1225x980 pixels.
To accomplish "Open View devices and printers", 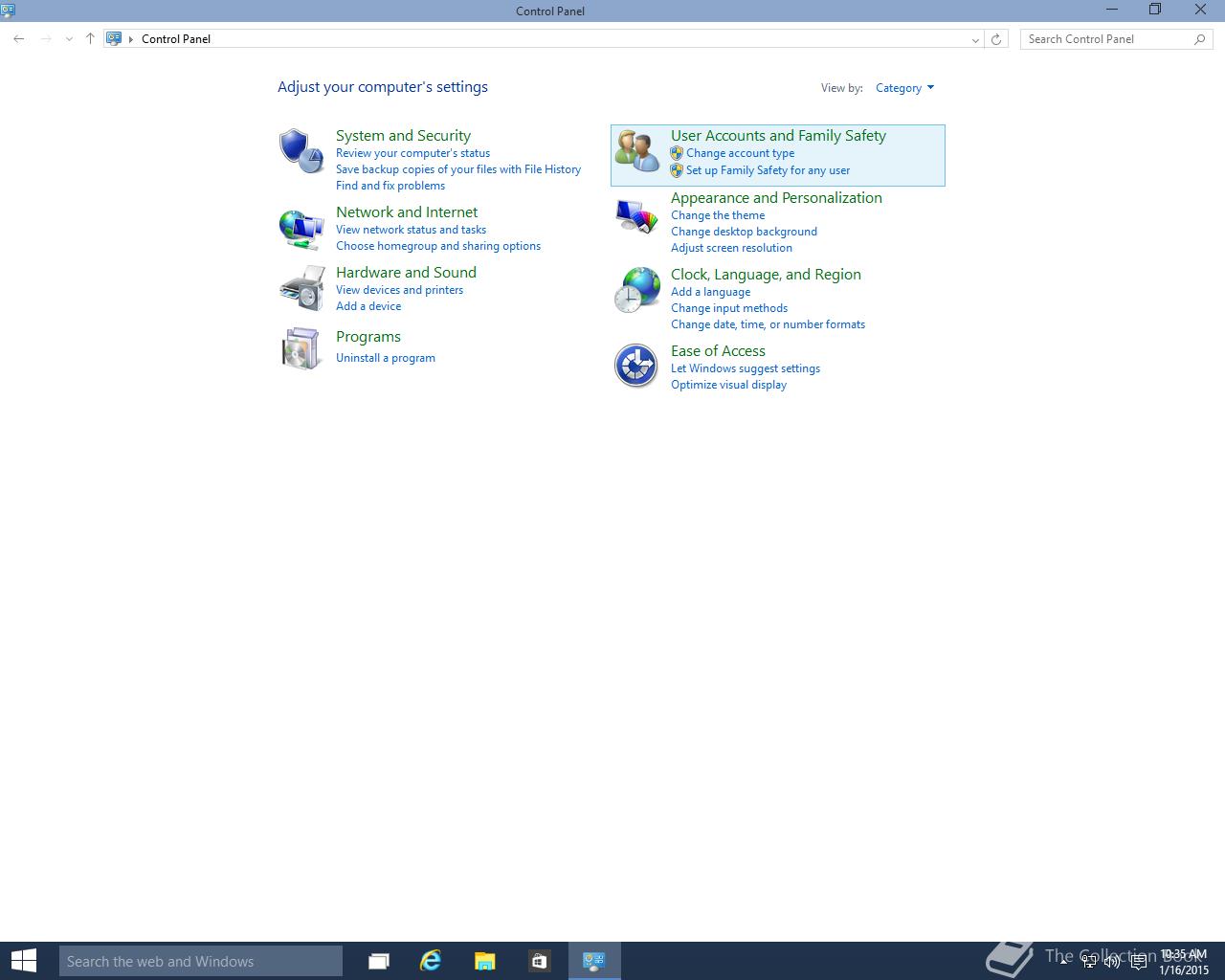I will (399, 290).
